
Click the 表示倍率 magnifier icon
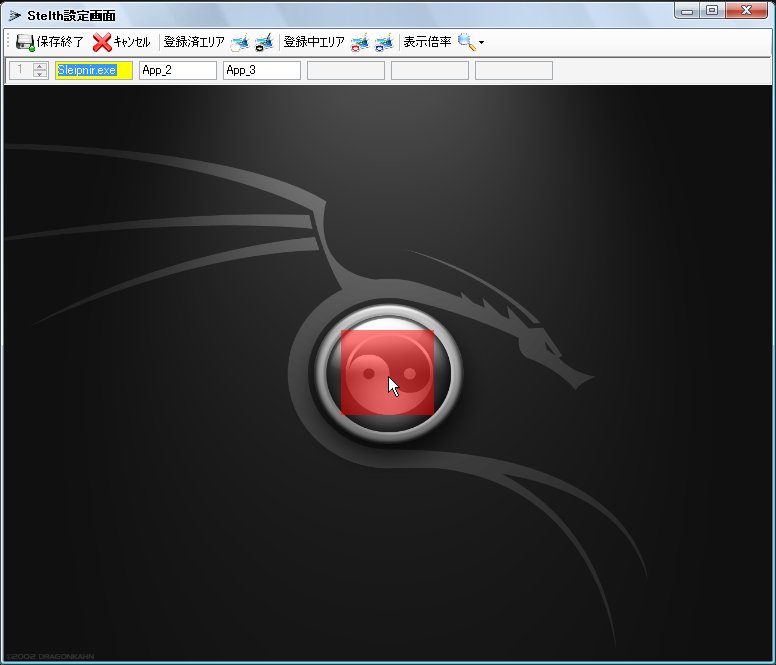[x=467, y=43]
